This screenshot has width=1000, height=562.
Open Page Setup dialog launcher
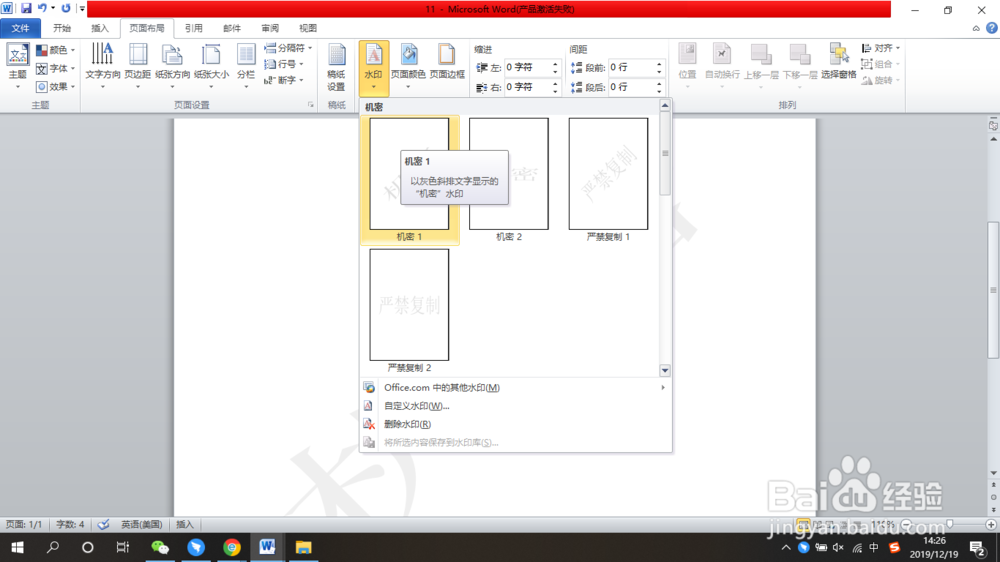coord(311,105)
